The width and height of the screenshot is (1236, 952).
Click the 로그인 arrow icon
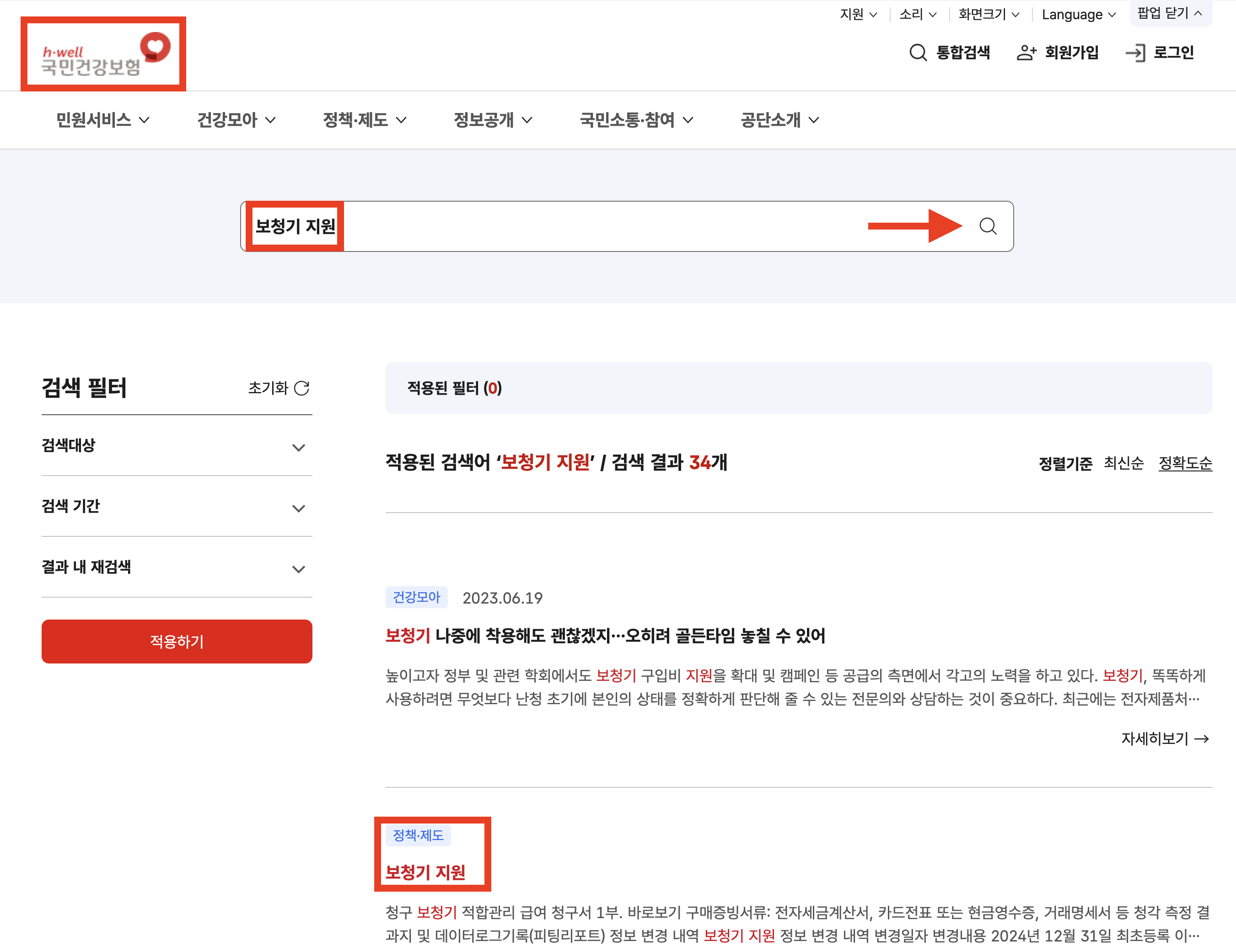(x=1135, y=53)
